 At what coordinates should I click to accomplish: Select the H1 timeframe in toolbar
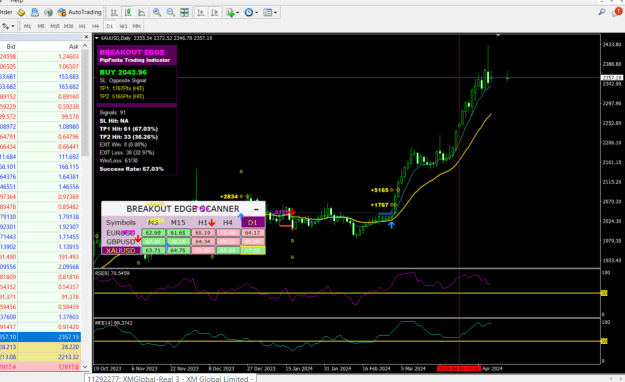(82, 26)
